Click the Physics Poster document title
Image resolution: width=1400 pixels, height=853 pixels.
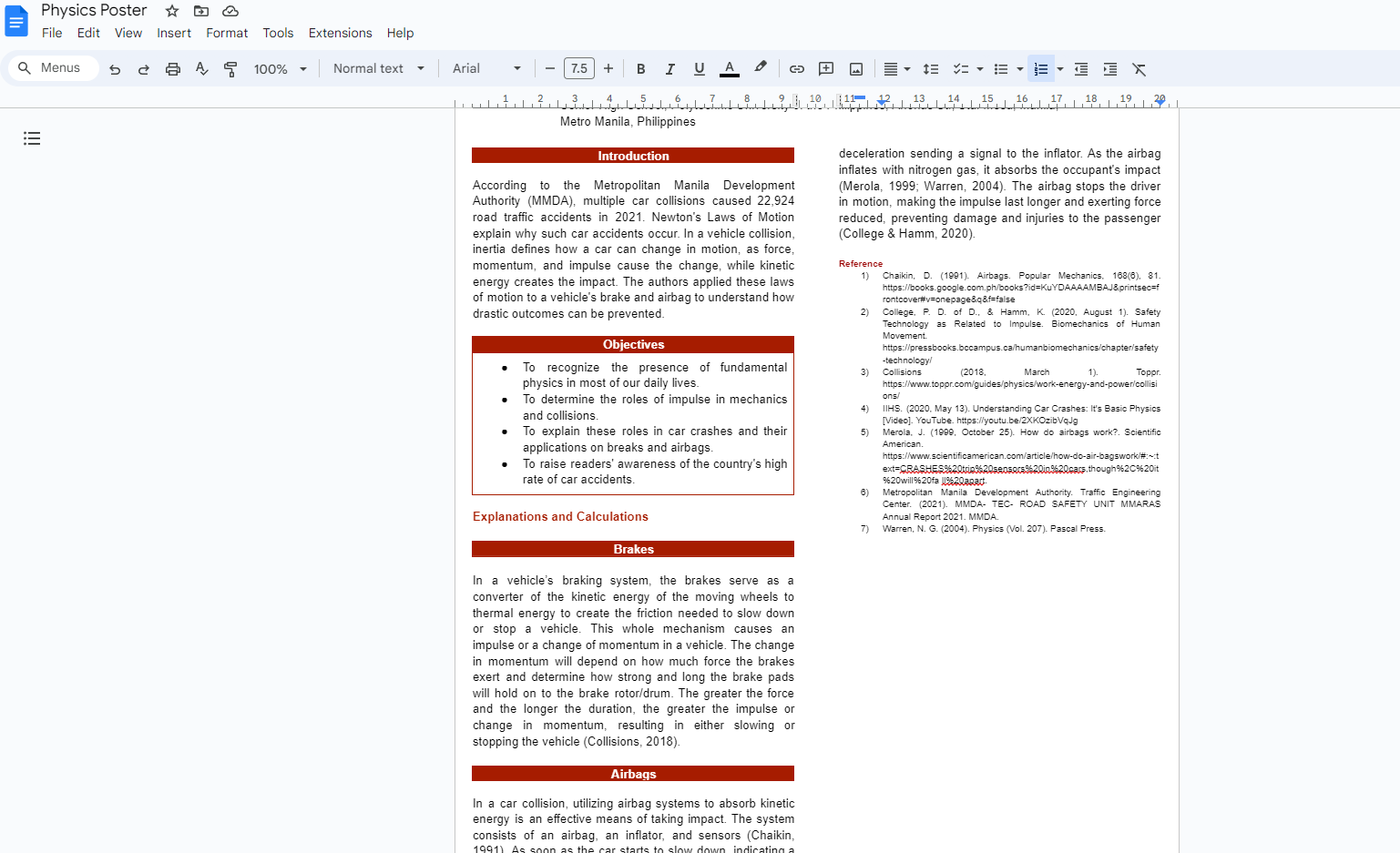(94, 11)
